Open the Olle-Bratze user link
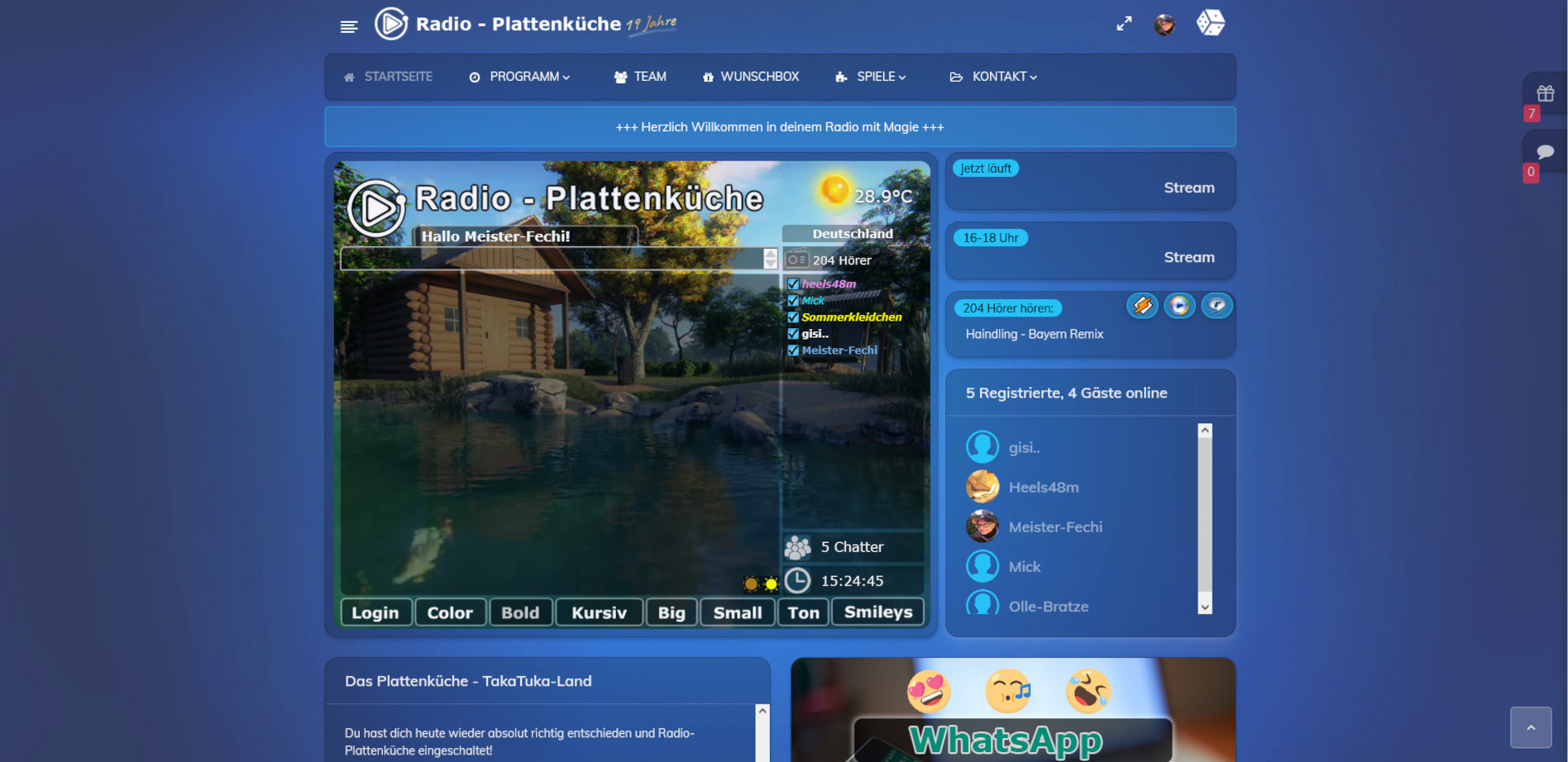1568x762 pixels. click(x=1049, y=607)
